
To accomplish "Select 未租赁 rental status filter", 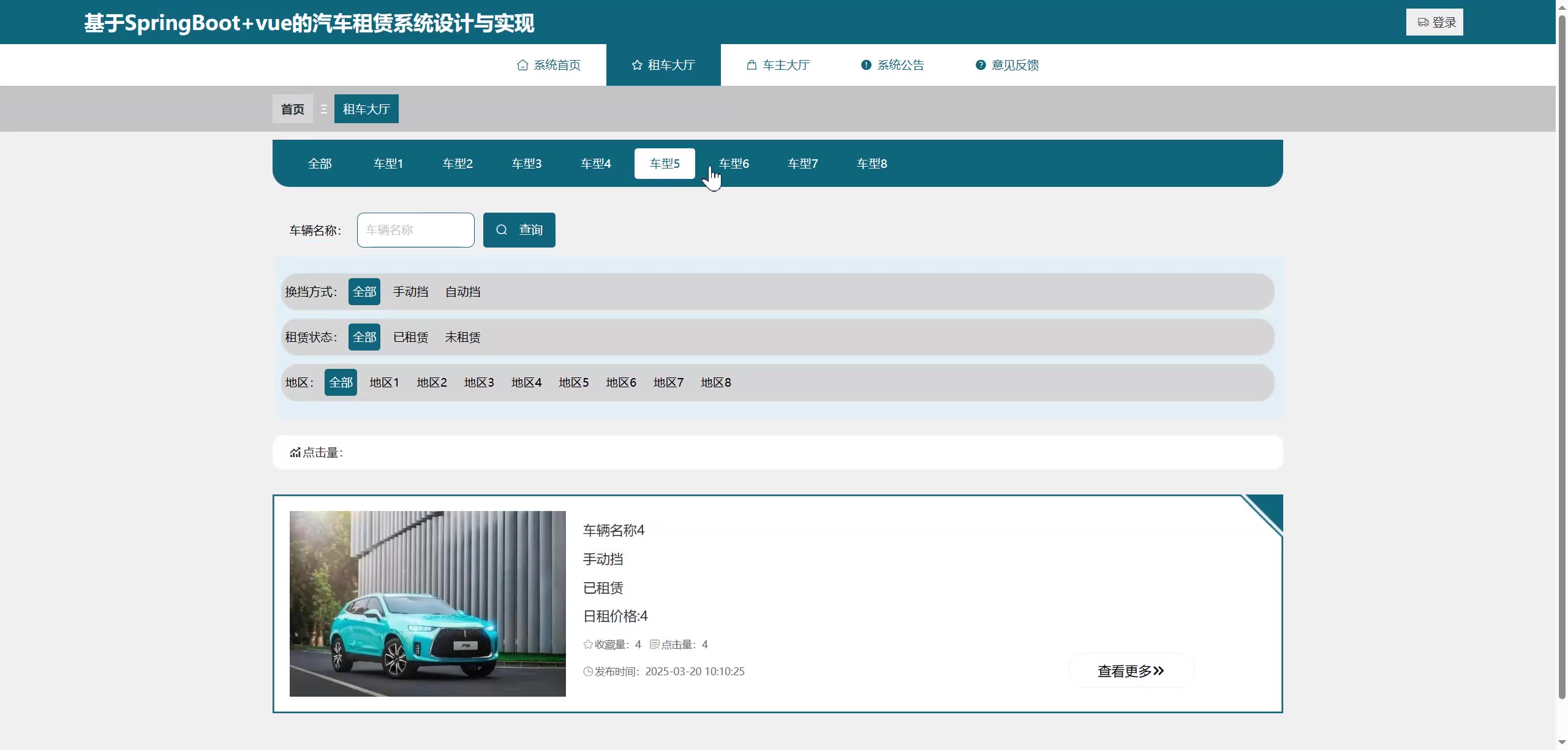I will point(462,337).
